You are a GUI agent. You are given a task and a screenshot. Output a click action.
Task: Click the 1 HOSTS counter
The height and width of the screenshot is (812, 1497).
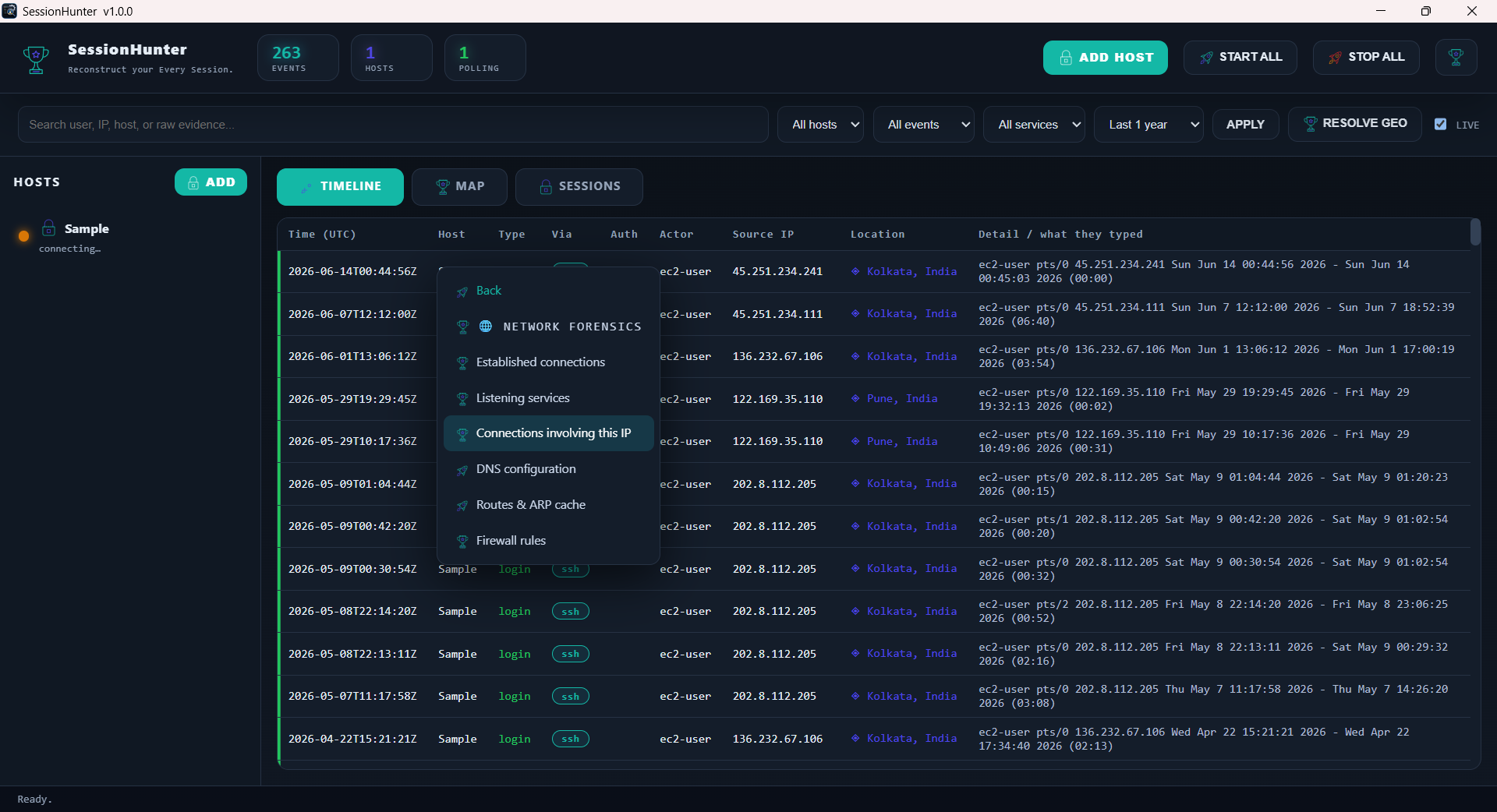[x=391, y=58]
